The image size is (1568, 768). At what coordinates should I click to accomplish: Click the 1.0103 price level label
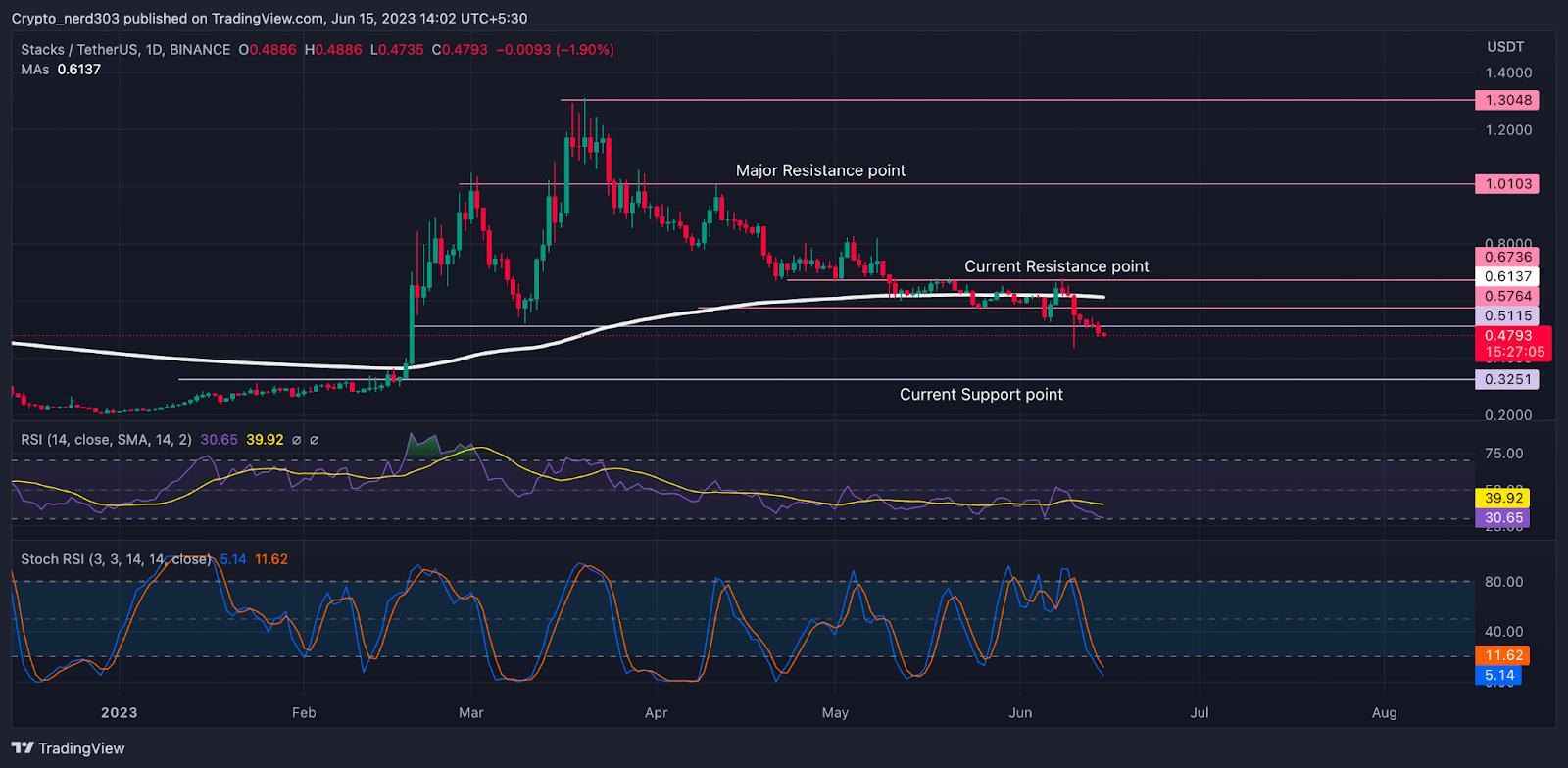tap(1507, 184)
